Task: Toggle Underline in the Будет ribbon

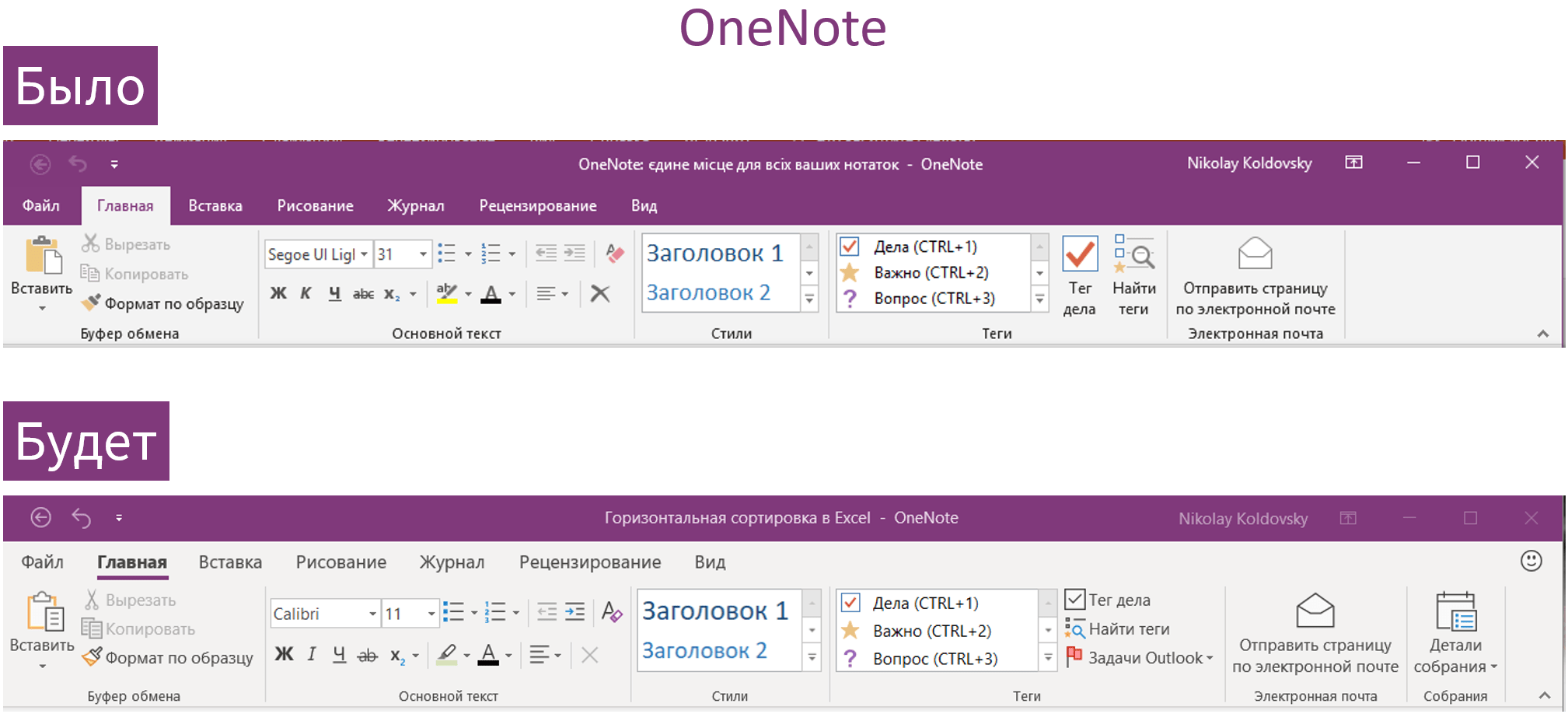Action: pos(339,655)
